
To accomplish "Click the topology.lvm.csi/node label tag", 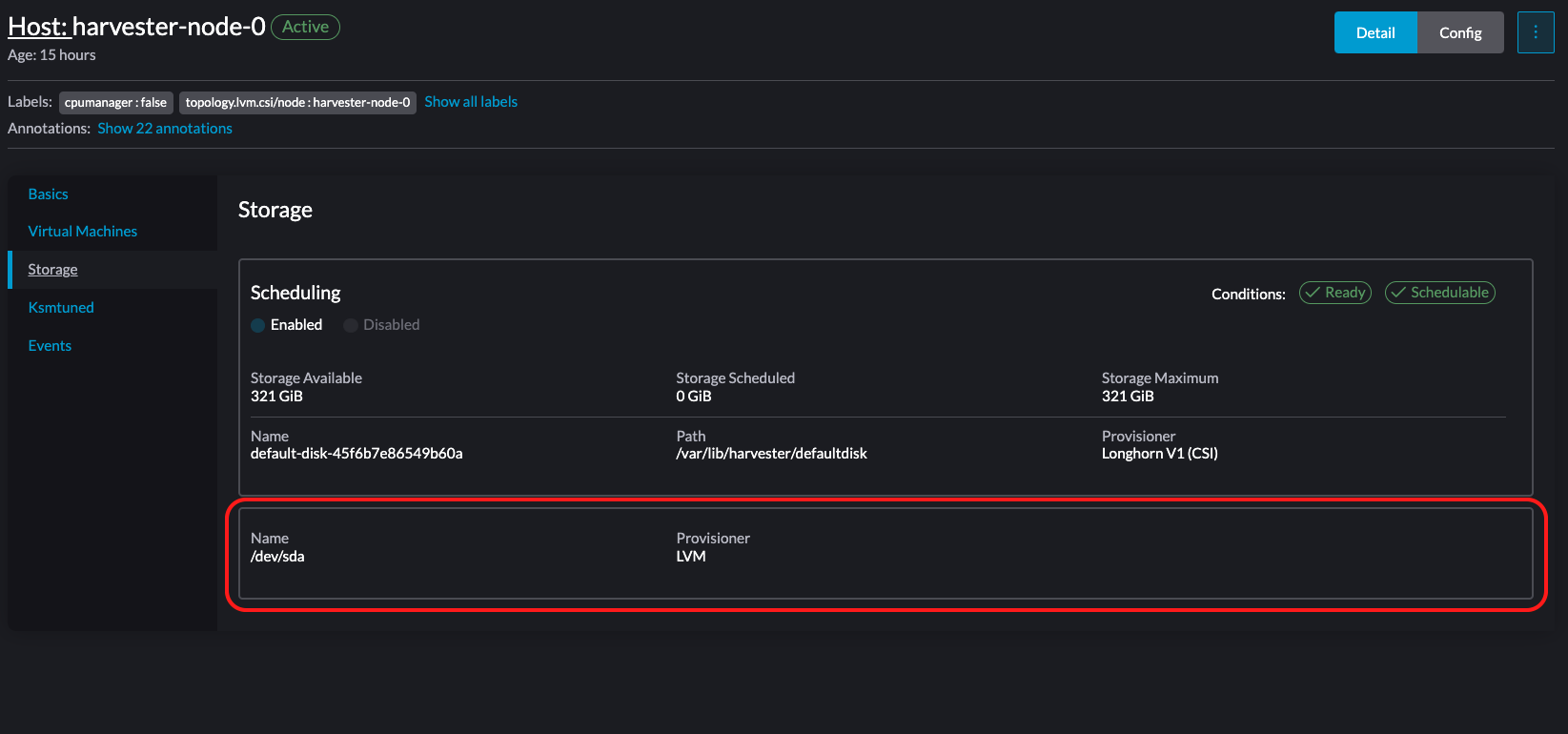I will 297,103.
